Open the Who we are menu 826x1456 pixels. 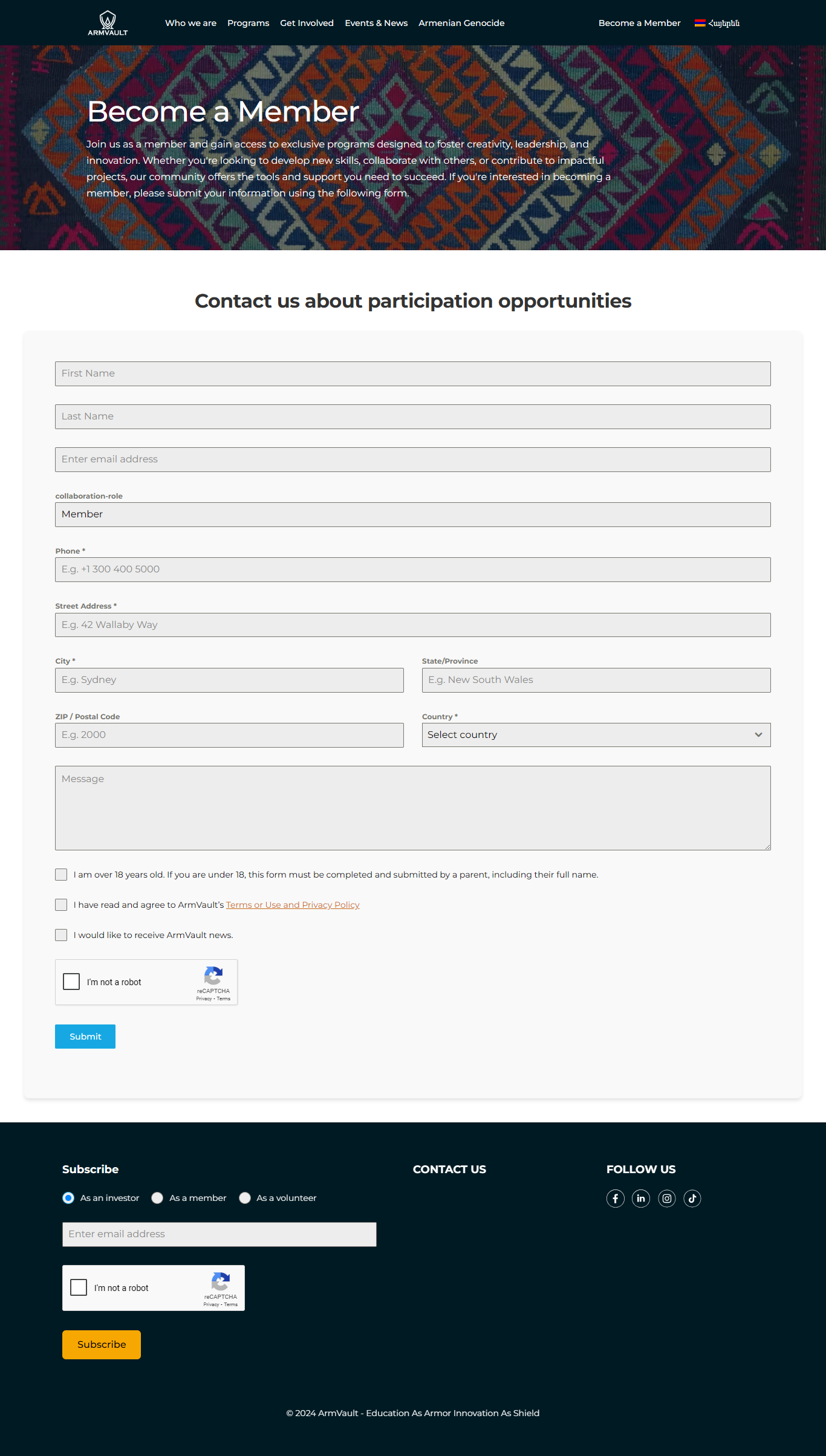coord(190,23)
